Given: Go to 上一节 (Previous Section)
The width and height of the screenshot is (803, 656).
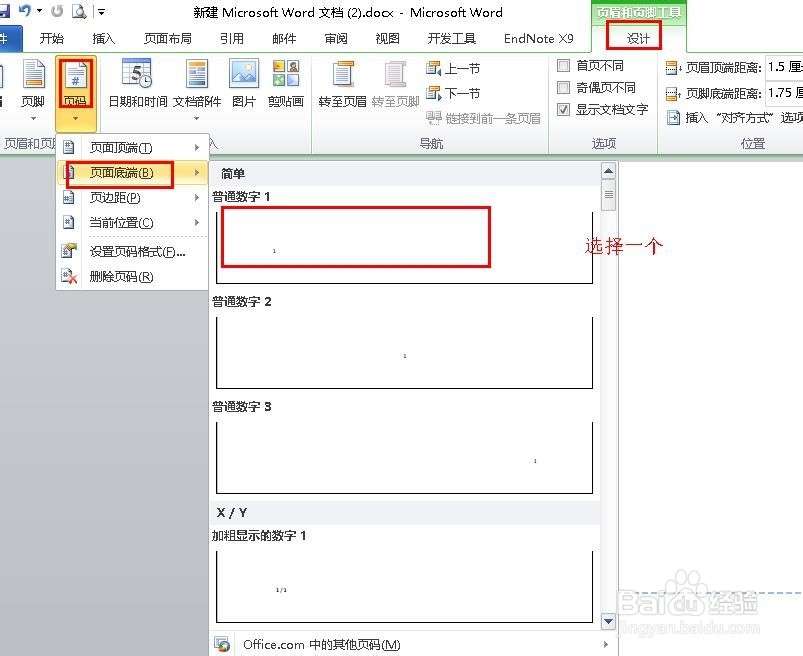Looking at the screenshot, I should pos(453,68).
